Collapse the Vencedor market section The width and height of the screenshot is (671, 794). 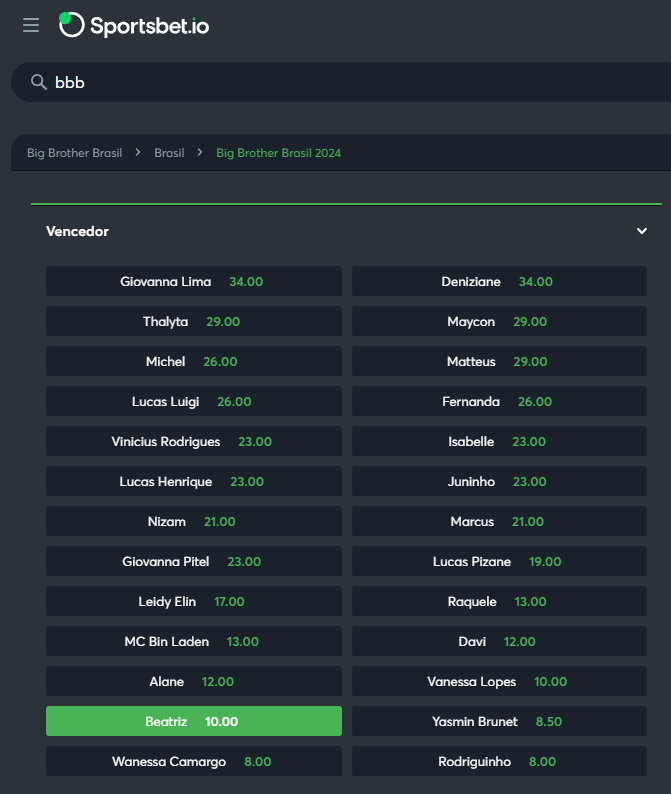642,231
